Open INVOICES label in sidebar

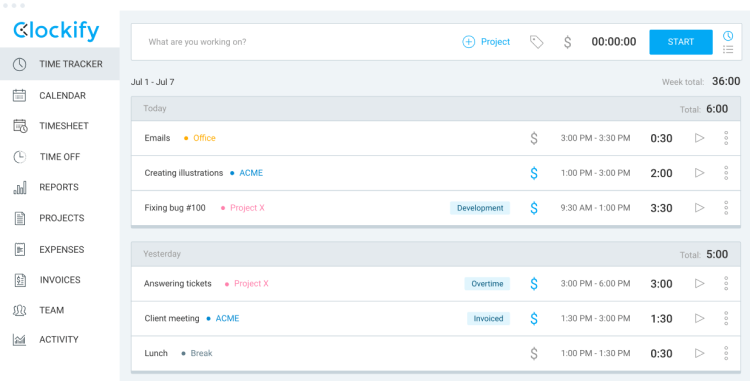60,280
